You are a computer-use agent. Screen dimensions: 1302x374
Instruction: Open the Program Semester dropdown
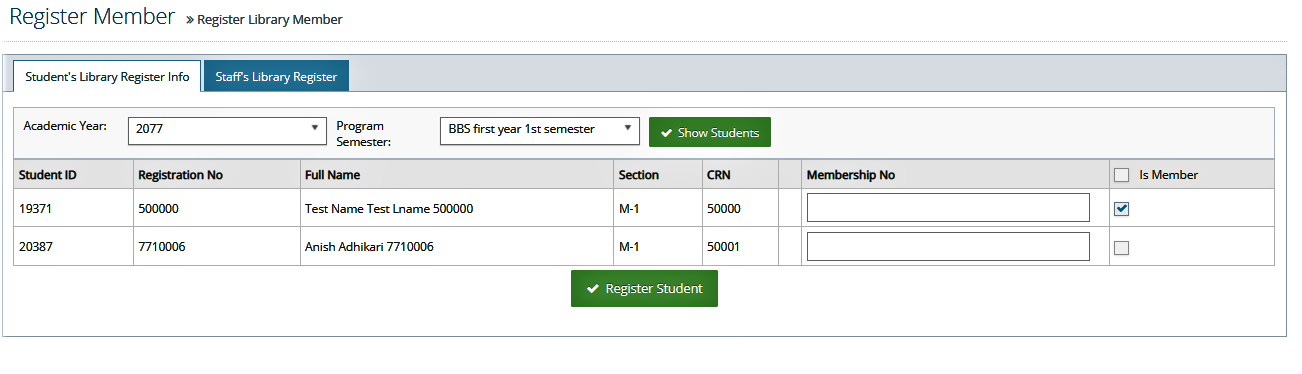(x=539, y=131)
